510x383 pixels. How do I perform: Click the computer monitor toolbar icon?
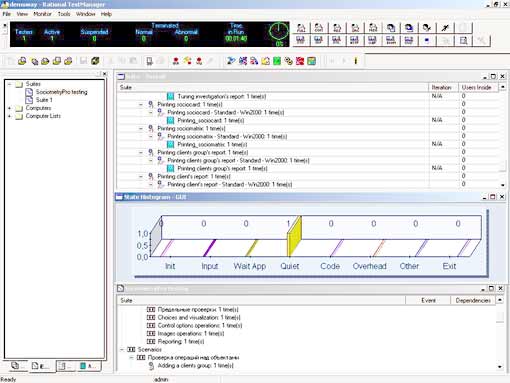pos(149,61)
